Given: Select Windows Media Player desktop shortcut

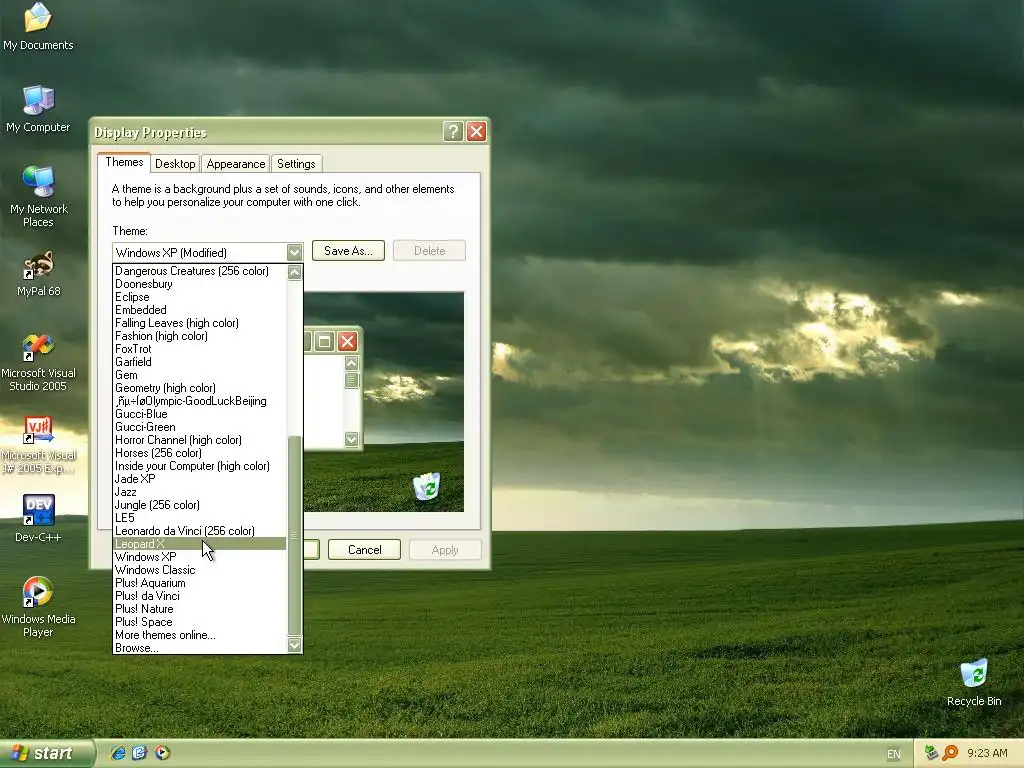Looking at the screenshot, I should (x=38, y=607).
